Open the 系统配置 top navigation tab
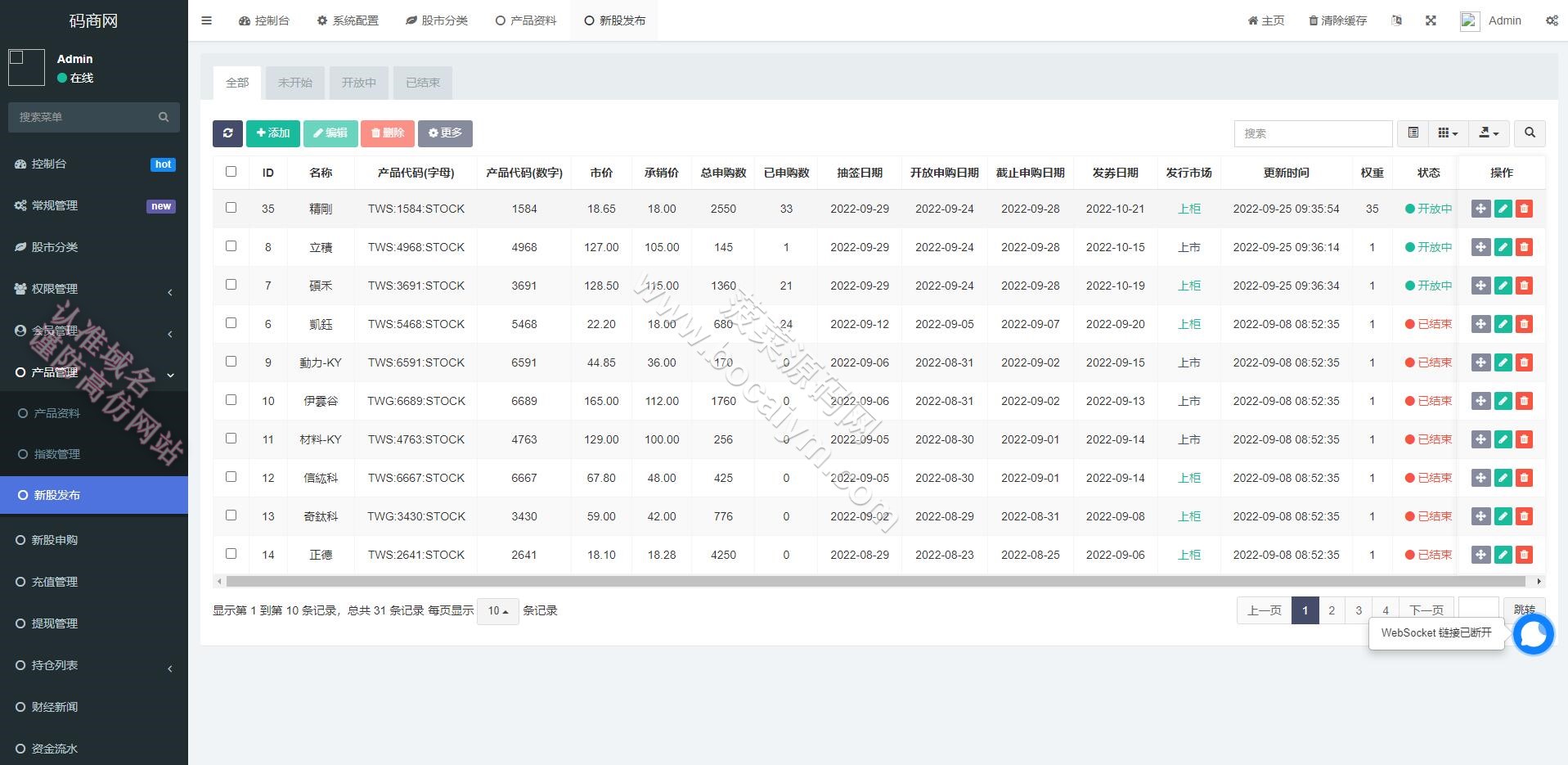The image size is (1568, 765). [x=348, y=20]
